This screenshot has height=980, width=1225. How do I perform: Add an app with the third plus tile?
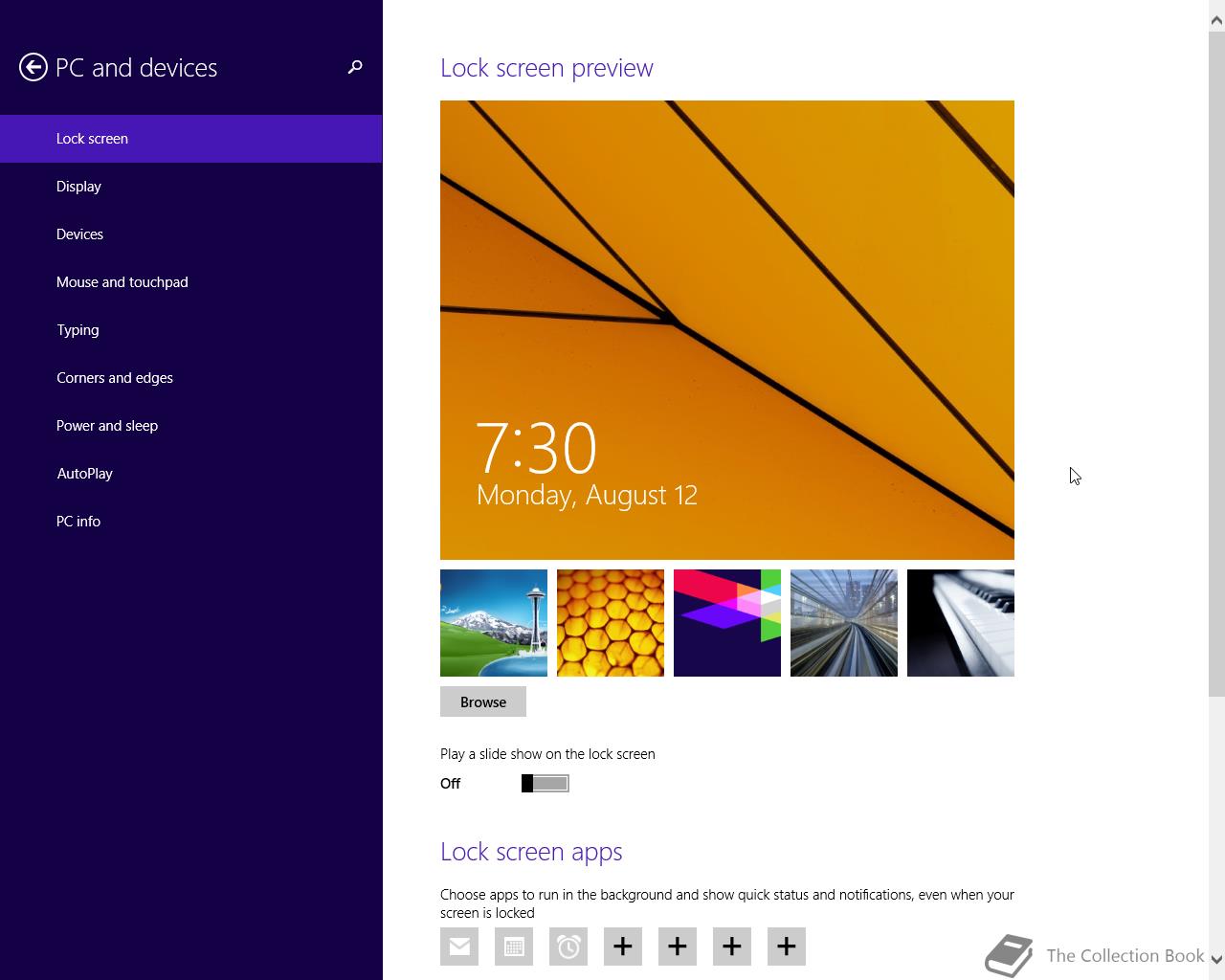(732, 947)
